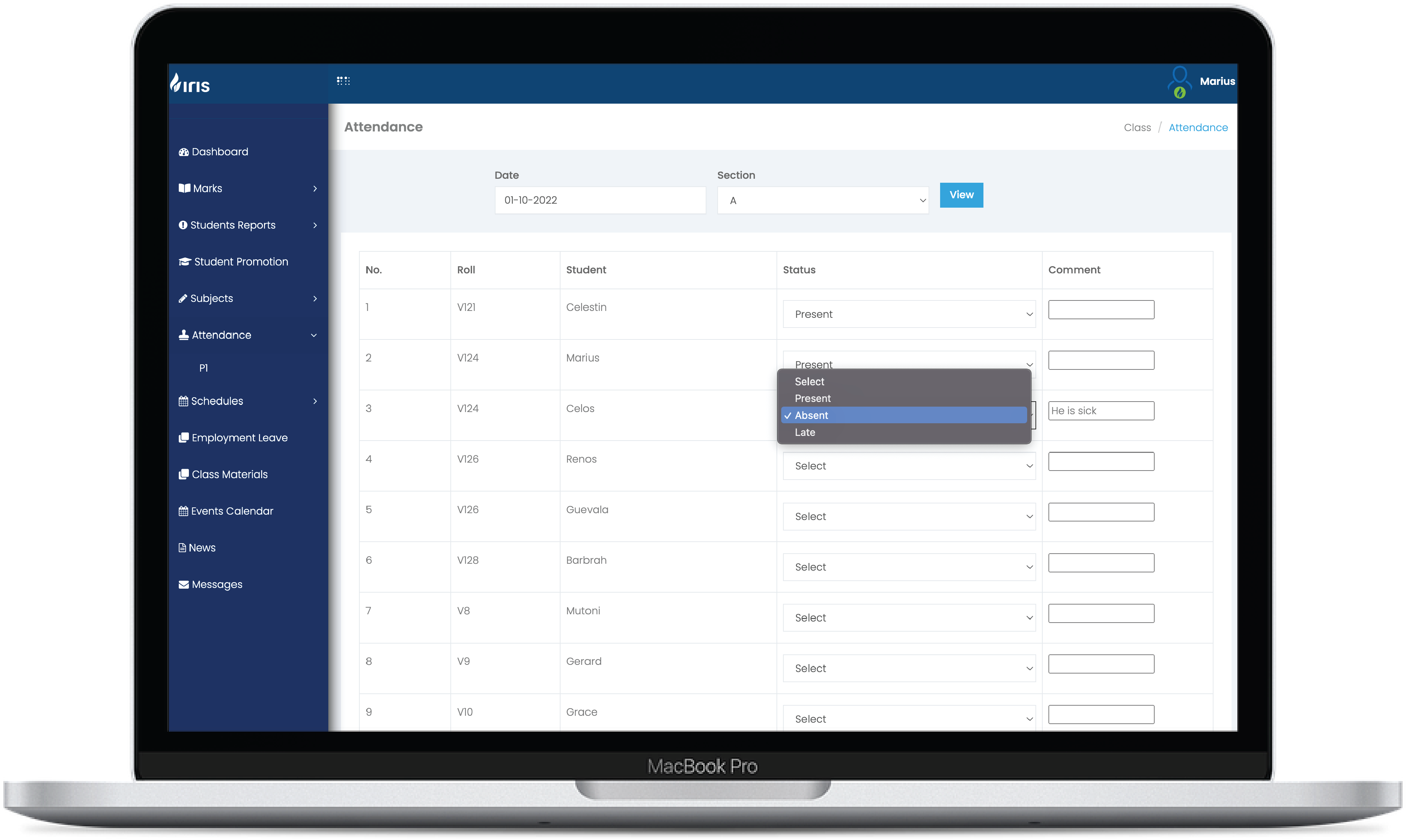
Task: Open the Section dropdown
Action: 822,200
